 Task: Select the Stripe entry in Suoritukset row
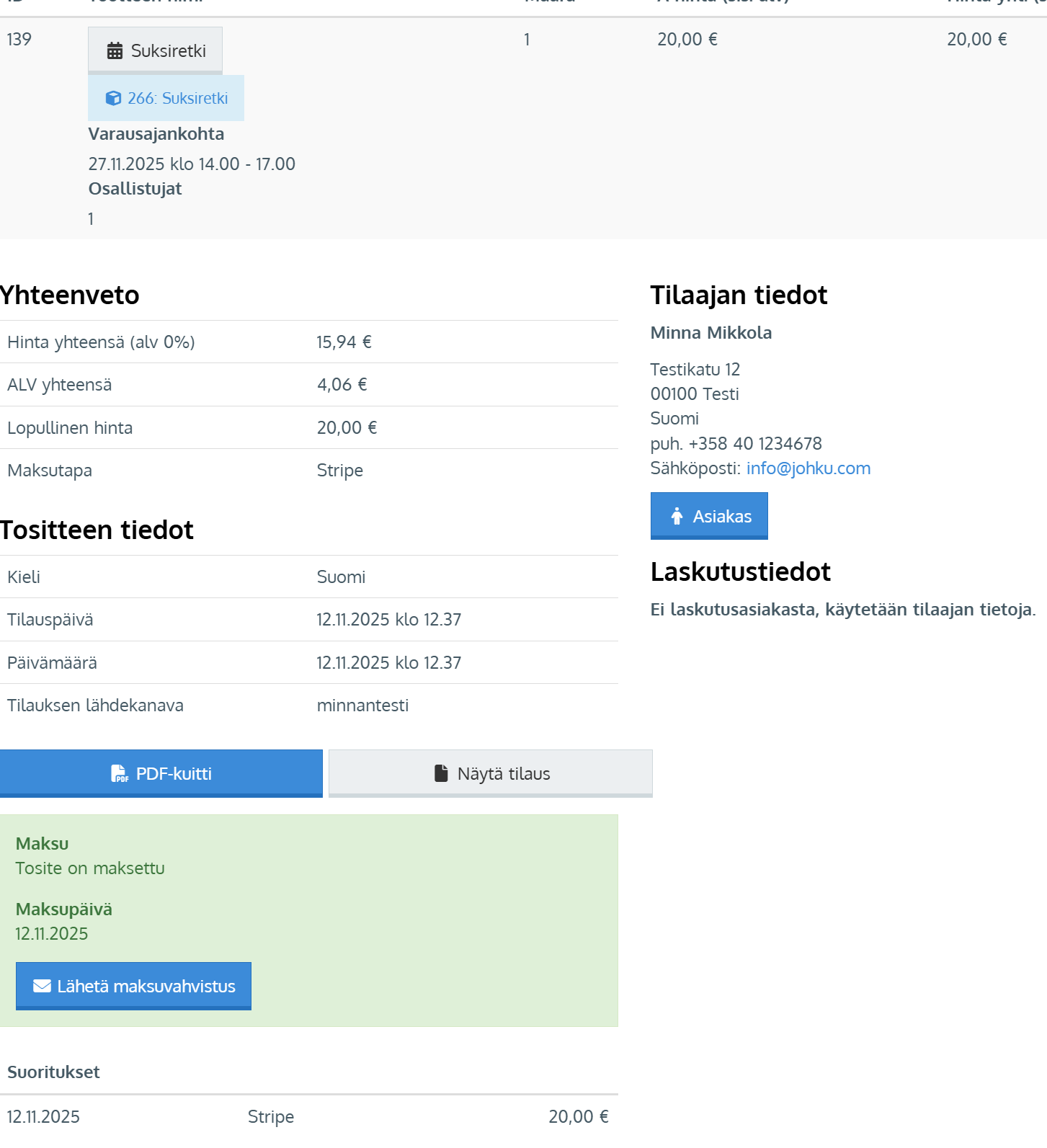click(271, 1117)
